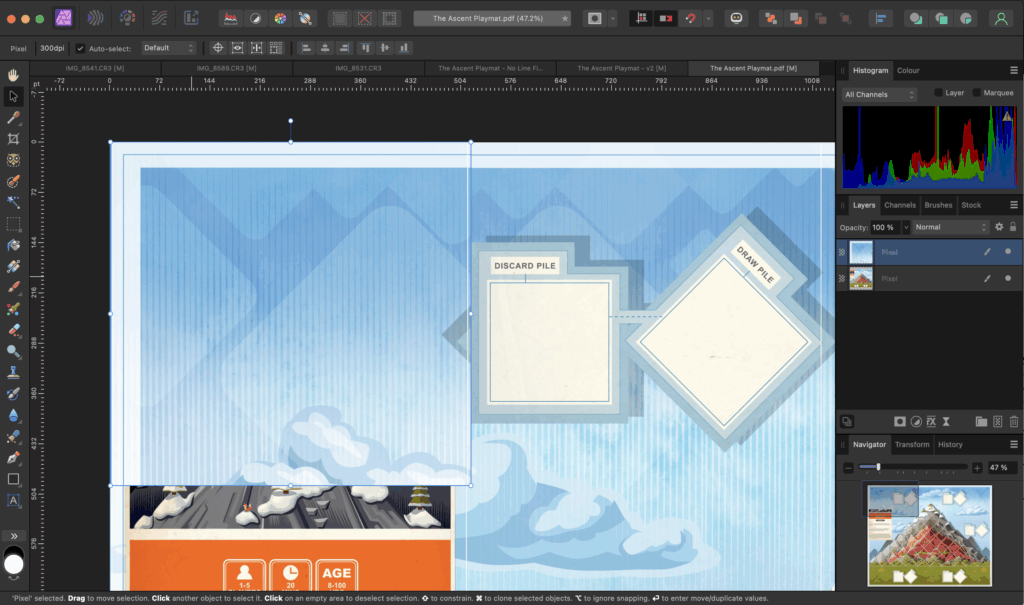
Task: Hide the top blue Pixel layer
Action: click(1008, 252)
